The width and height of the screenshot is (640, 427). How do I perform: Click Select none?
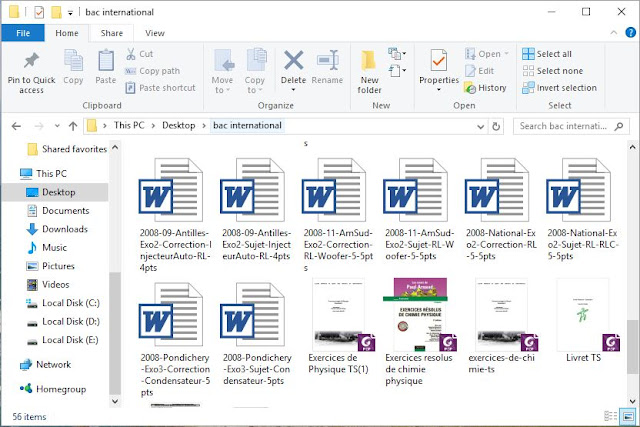[553, 71]
